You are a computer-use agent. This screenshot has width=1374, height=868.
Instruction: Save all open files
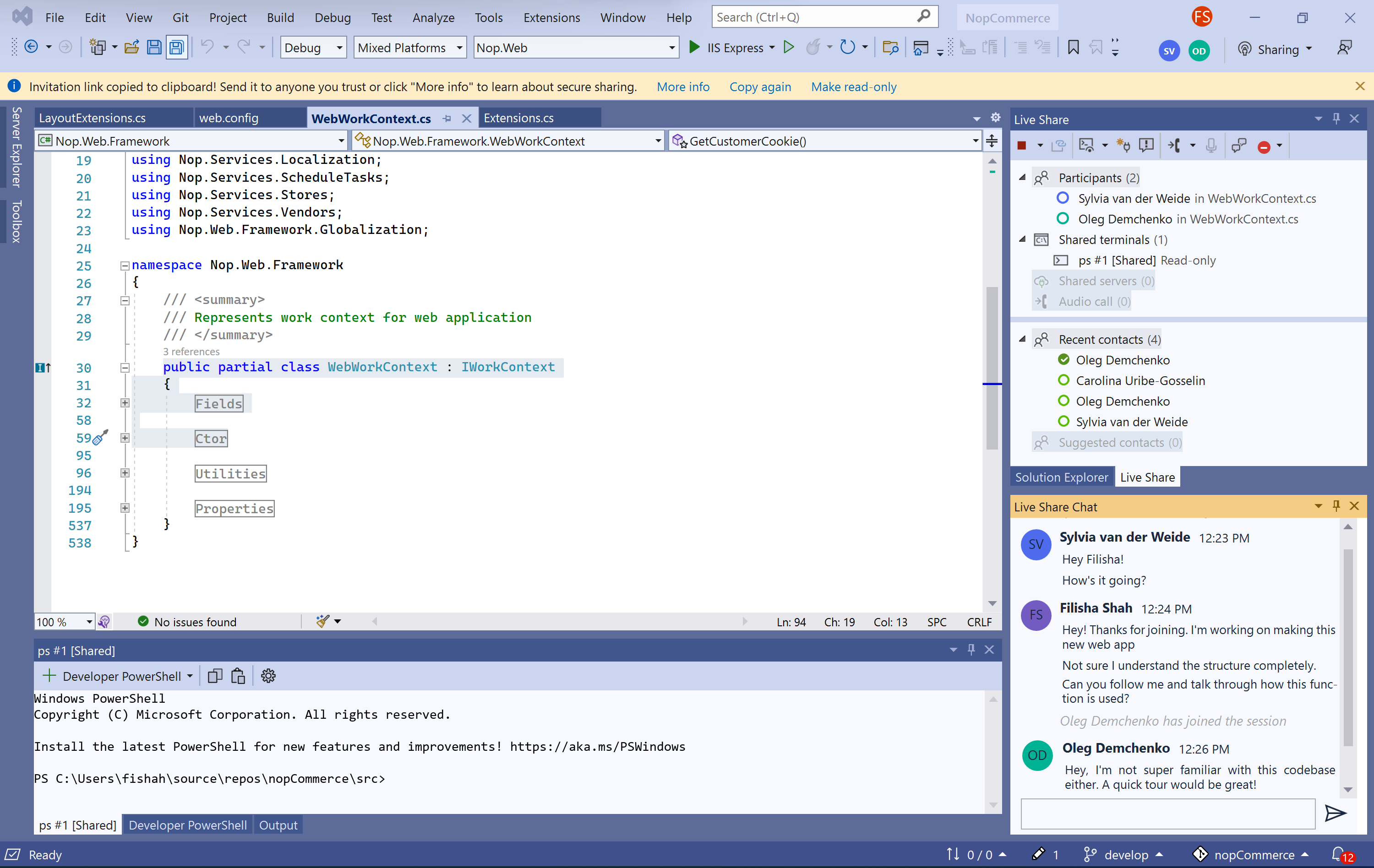pyautogui.click(x=176, y=47)
